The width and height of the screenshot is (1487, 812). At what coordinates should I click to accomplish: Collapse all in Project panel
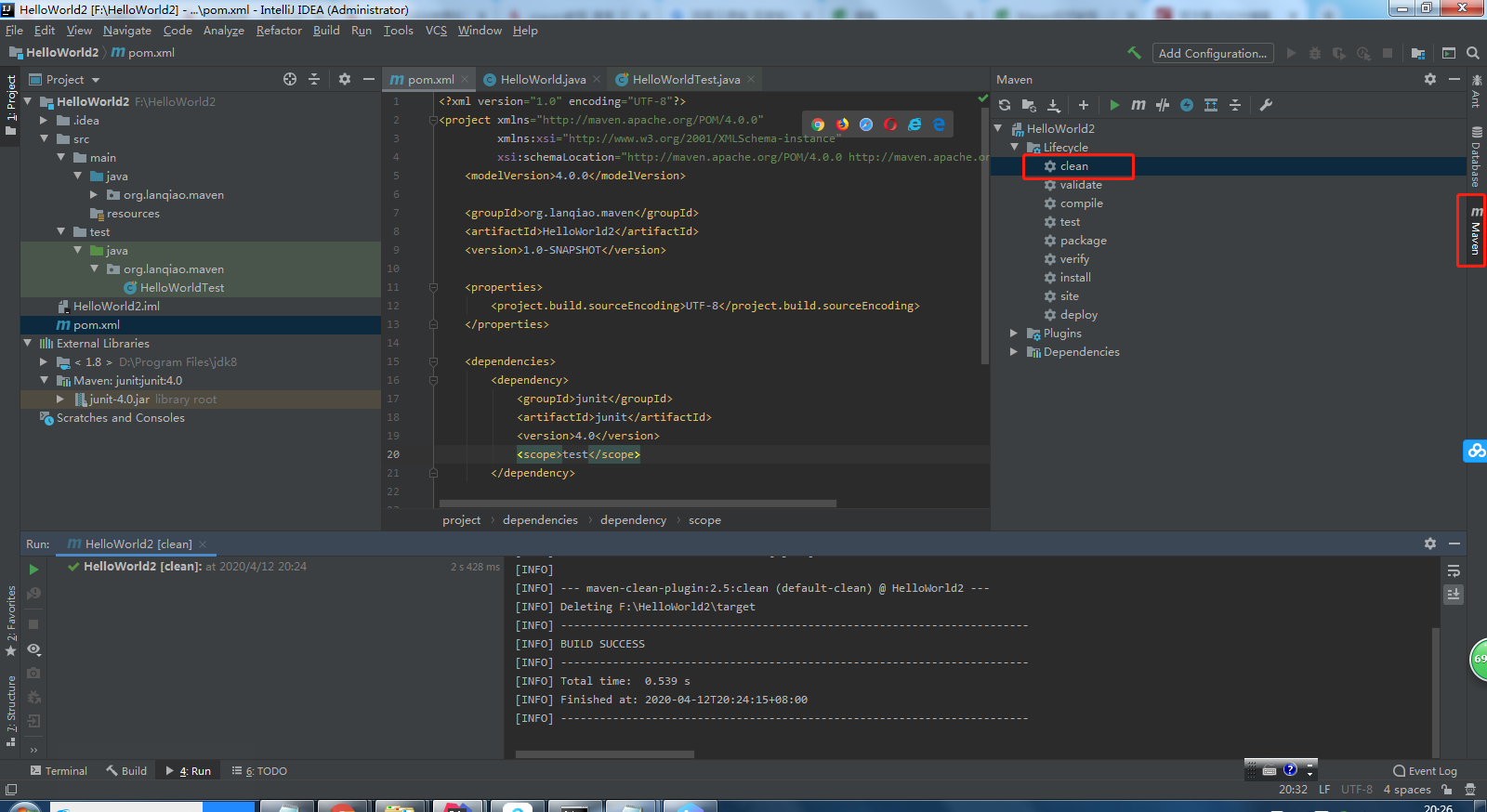[x=314, y=79]
